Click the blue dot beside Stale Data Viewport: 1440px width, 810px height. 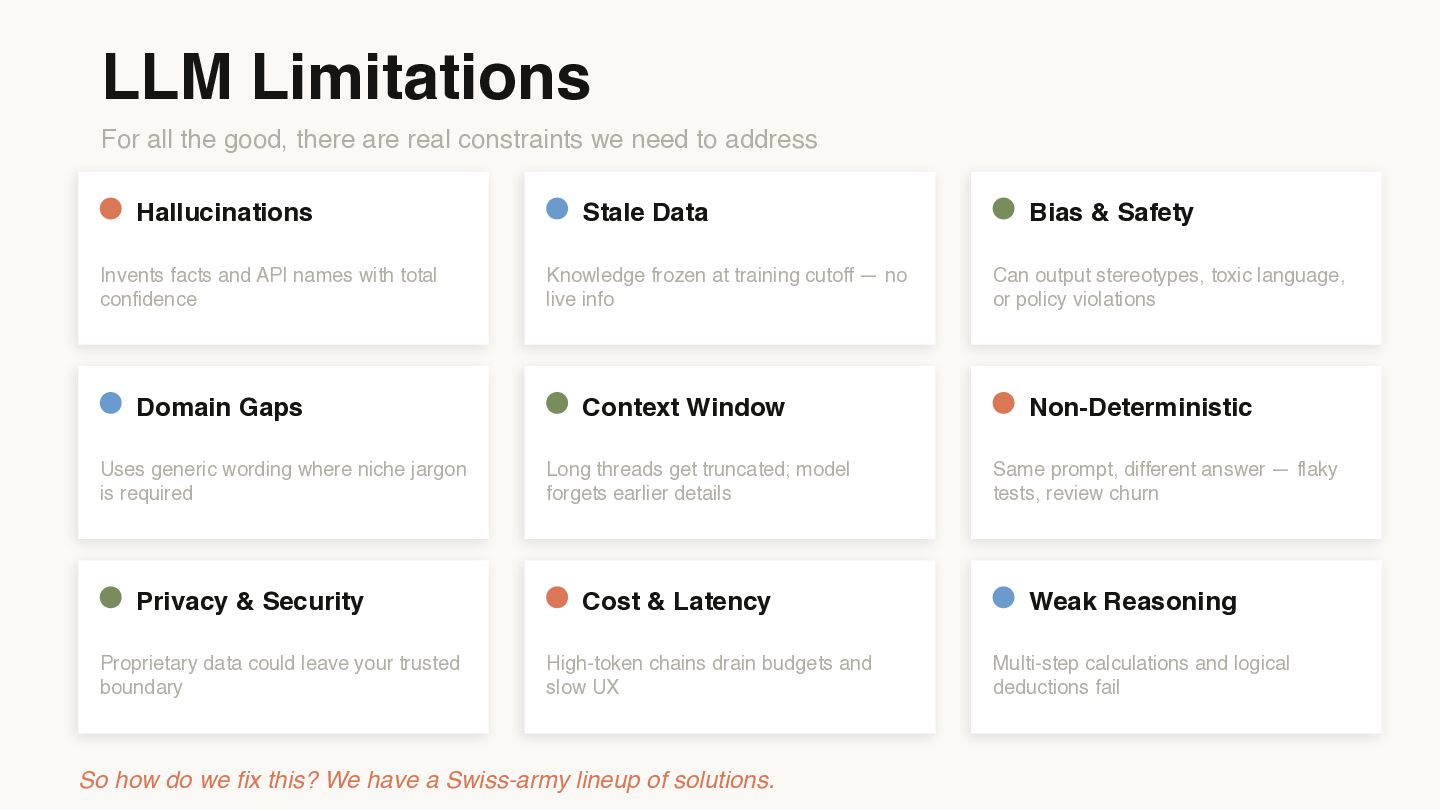coord(557,209)
